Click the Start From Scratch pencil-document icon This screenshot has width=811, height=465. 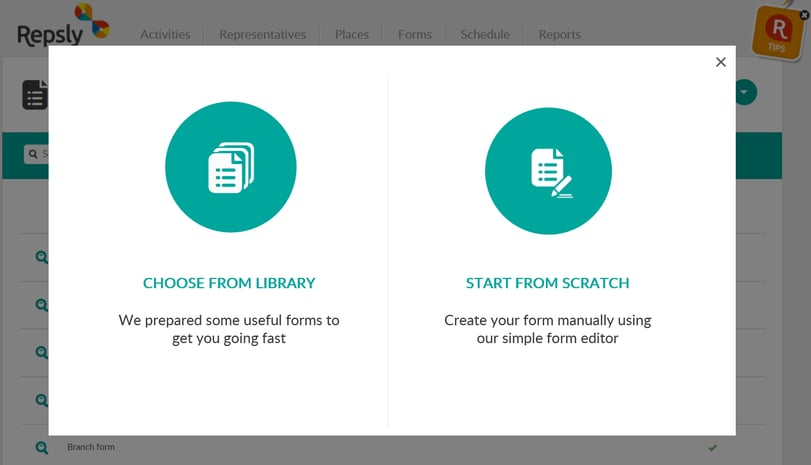coord(548,171)
